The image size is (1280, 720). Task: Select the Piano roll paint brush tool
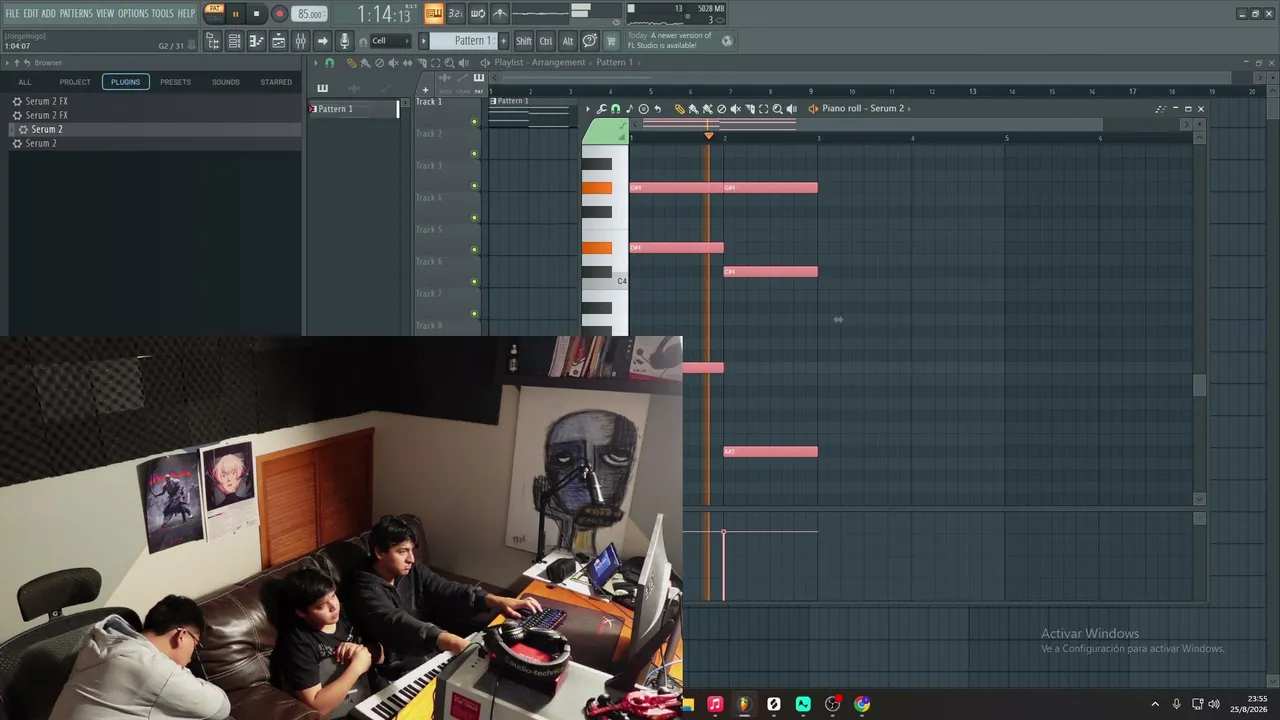click(x=693, y=109)
